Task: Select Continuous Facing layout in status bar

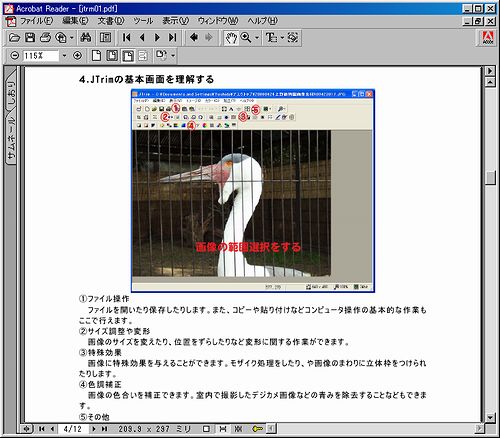Action: 238,429
